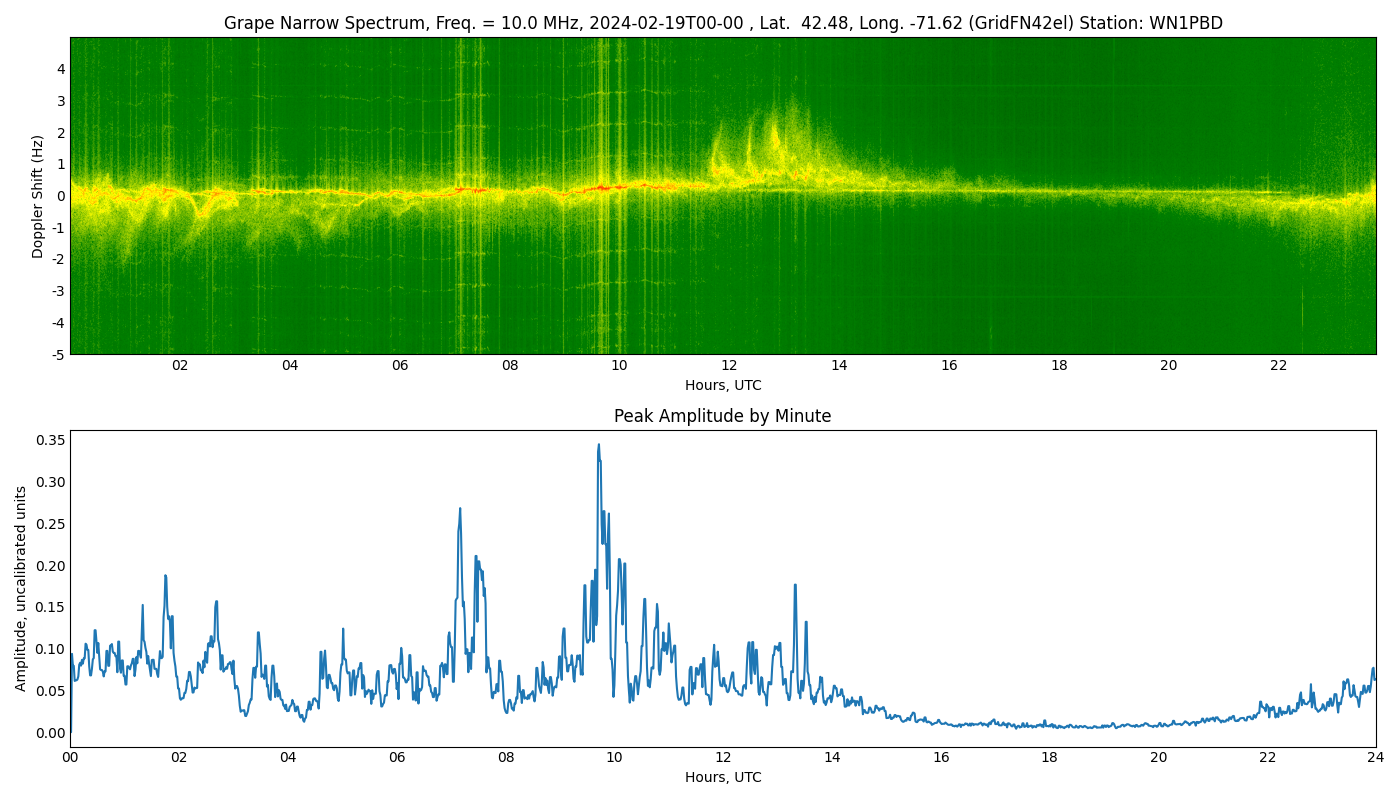Select the 4 tick on Doppler shift axis
1400x800 pixels.
(61, 69)
